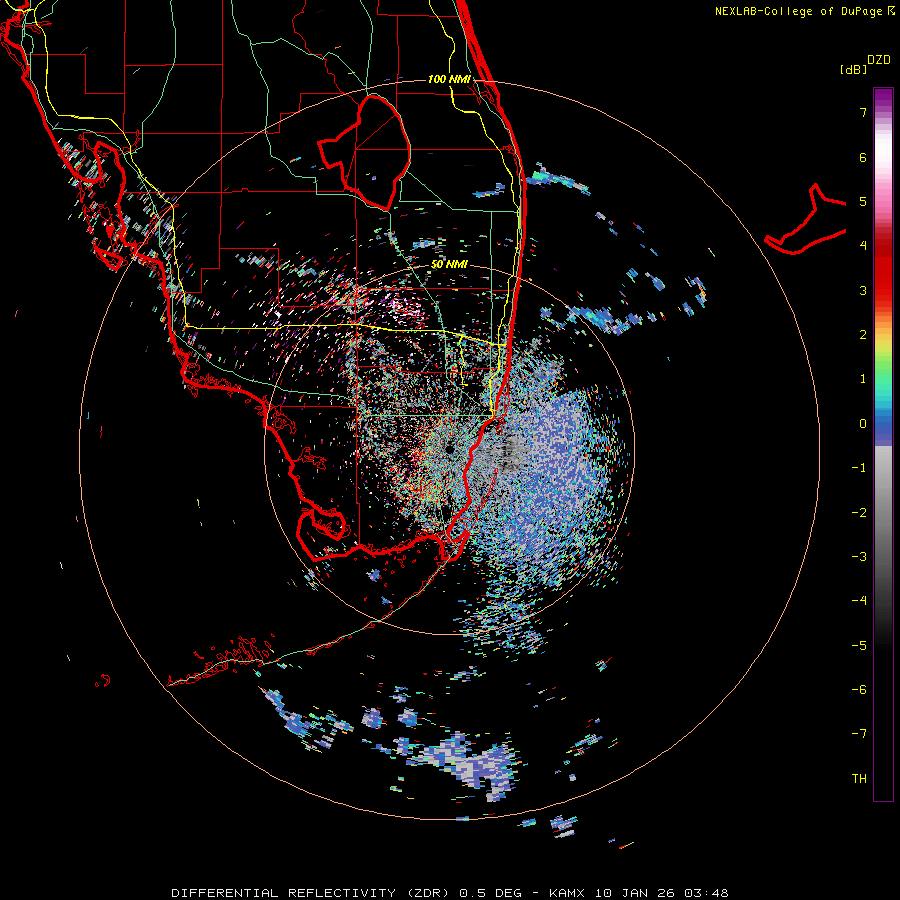Click the -7 value on the color scale
Viewport: 900px width, 900px height.
(x=859, y=734)
